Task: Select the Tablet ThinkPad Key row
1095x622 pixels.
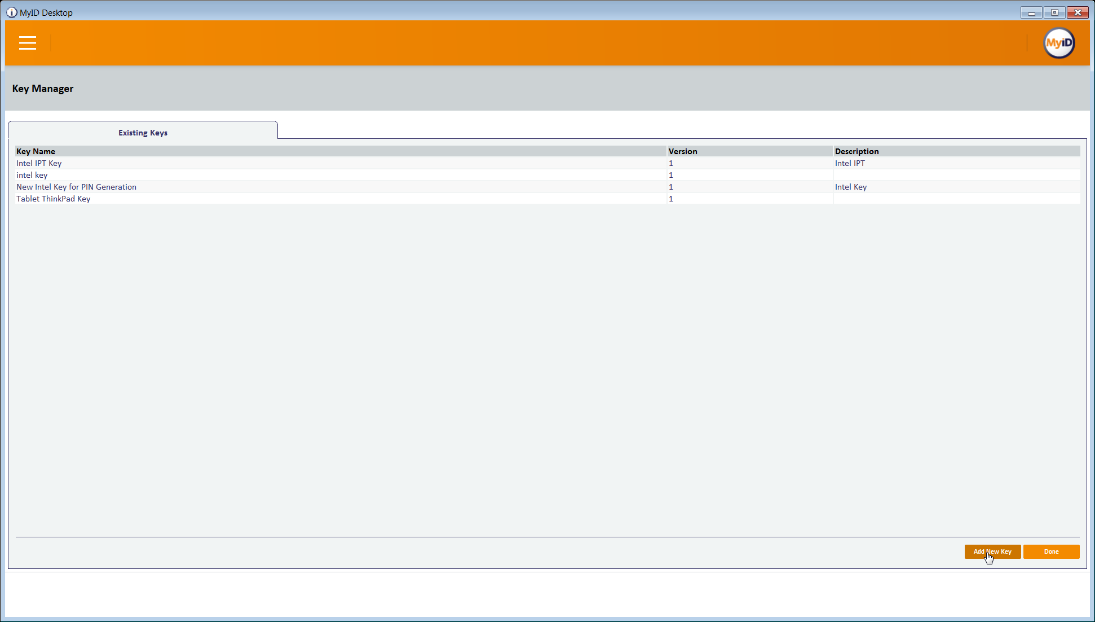Action: point(548,199)
